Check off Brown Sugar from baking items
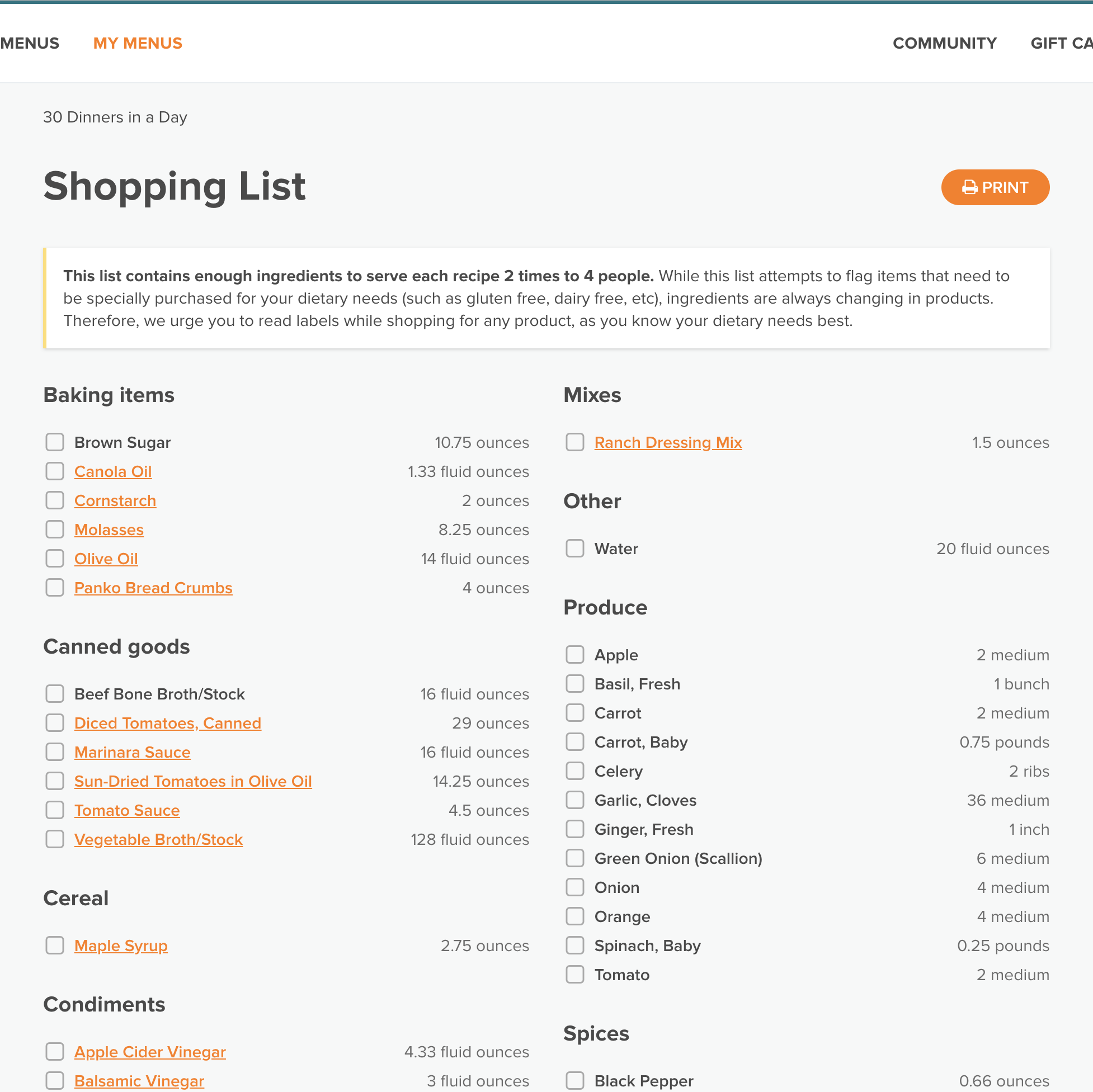Screen dimensions: 1093x1092 (x=54, y=442)
